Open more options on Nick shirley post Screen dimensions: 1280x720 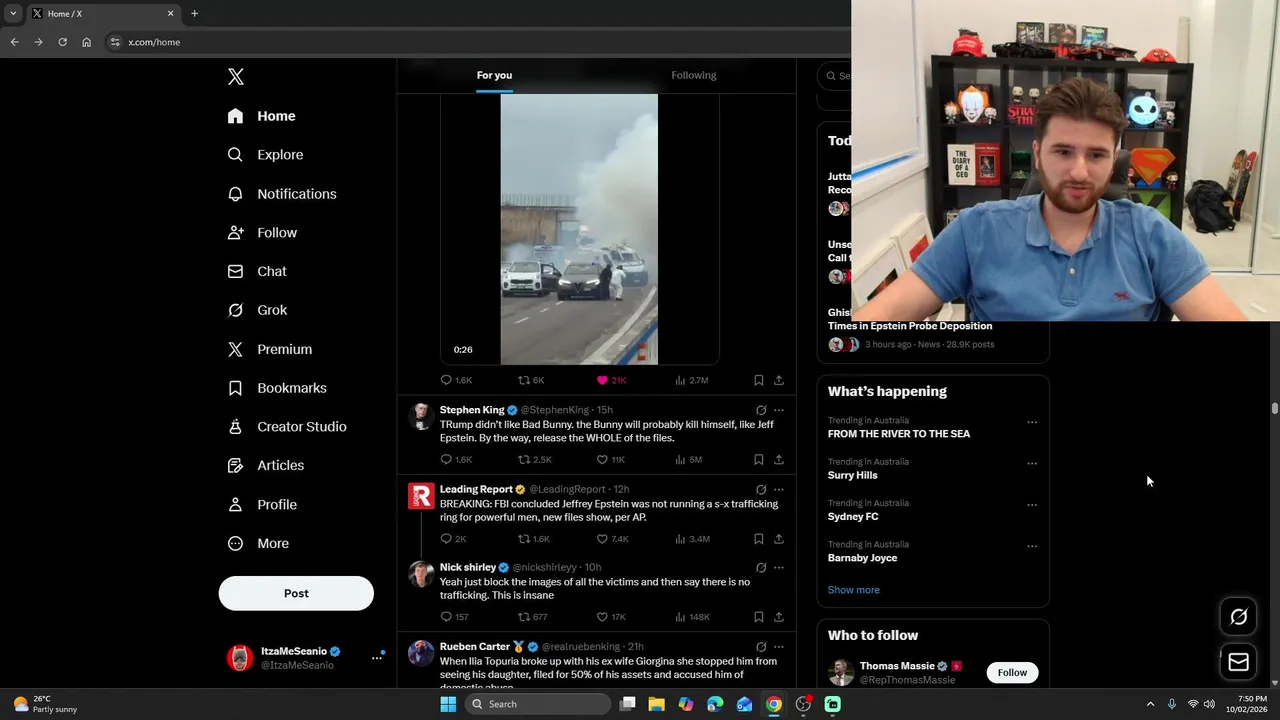779,568
